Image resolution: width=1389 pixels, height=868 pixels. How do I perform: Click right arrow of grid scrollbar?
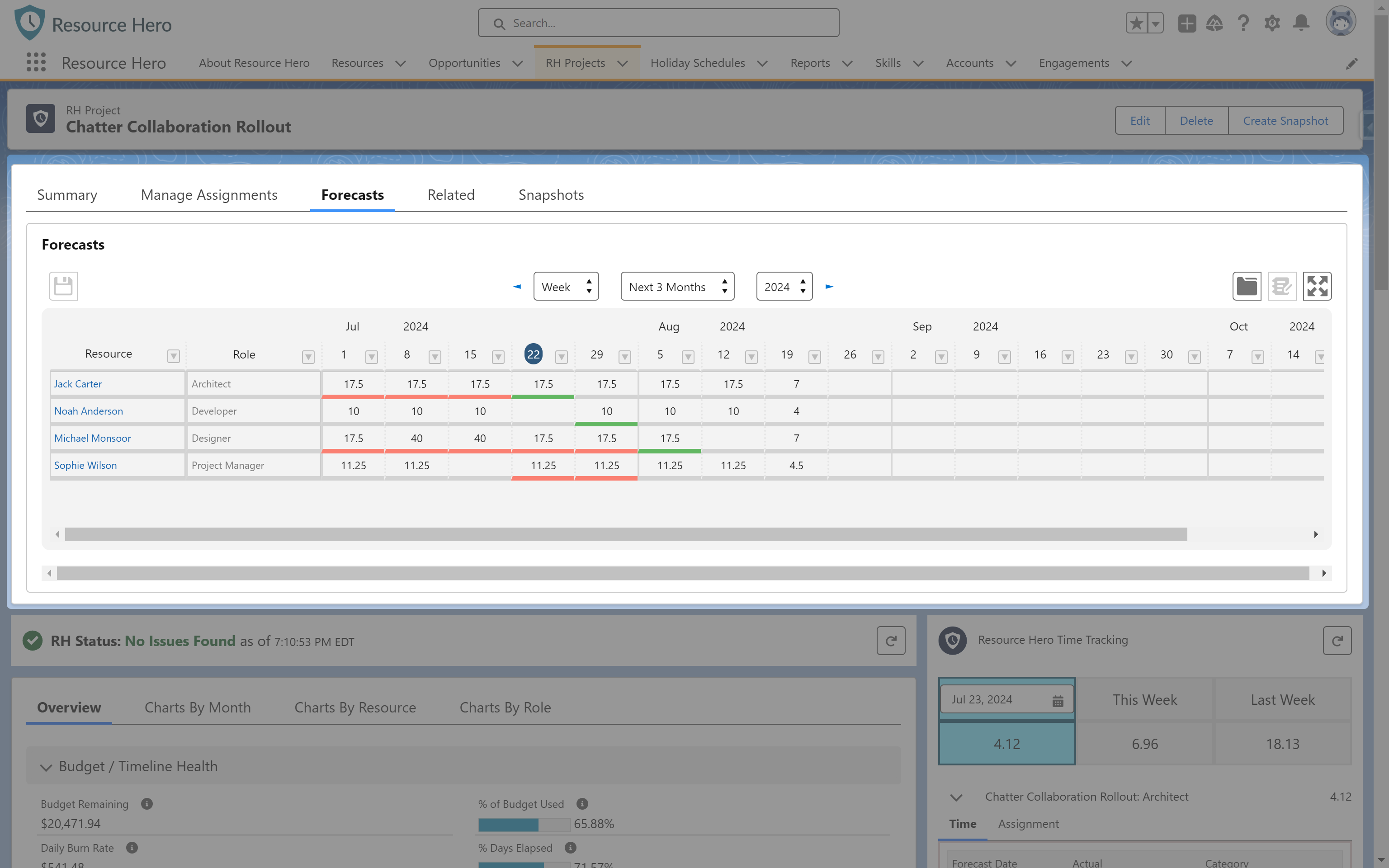click(x=1316, y=534)
